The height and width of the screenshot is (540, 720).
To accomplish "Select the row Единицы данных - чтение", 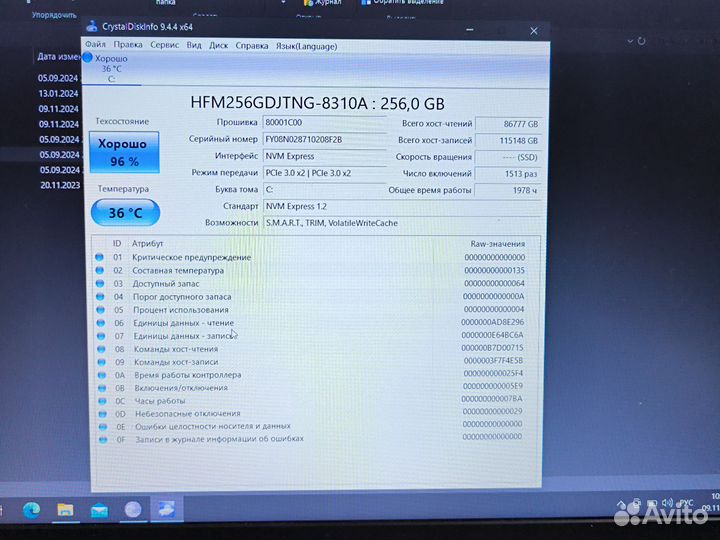I will click(x=310, y=323).
